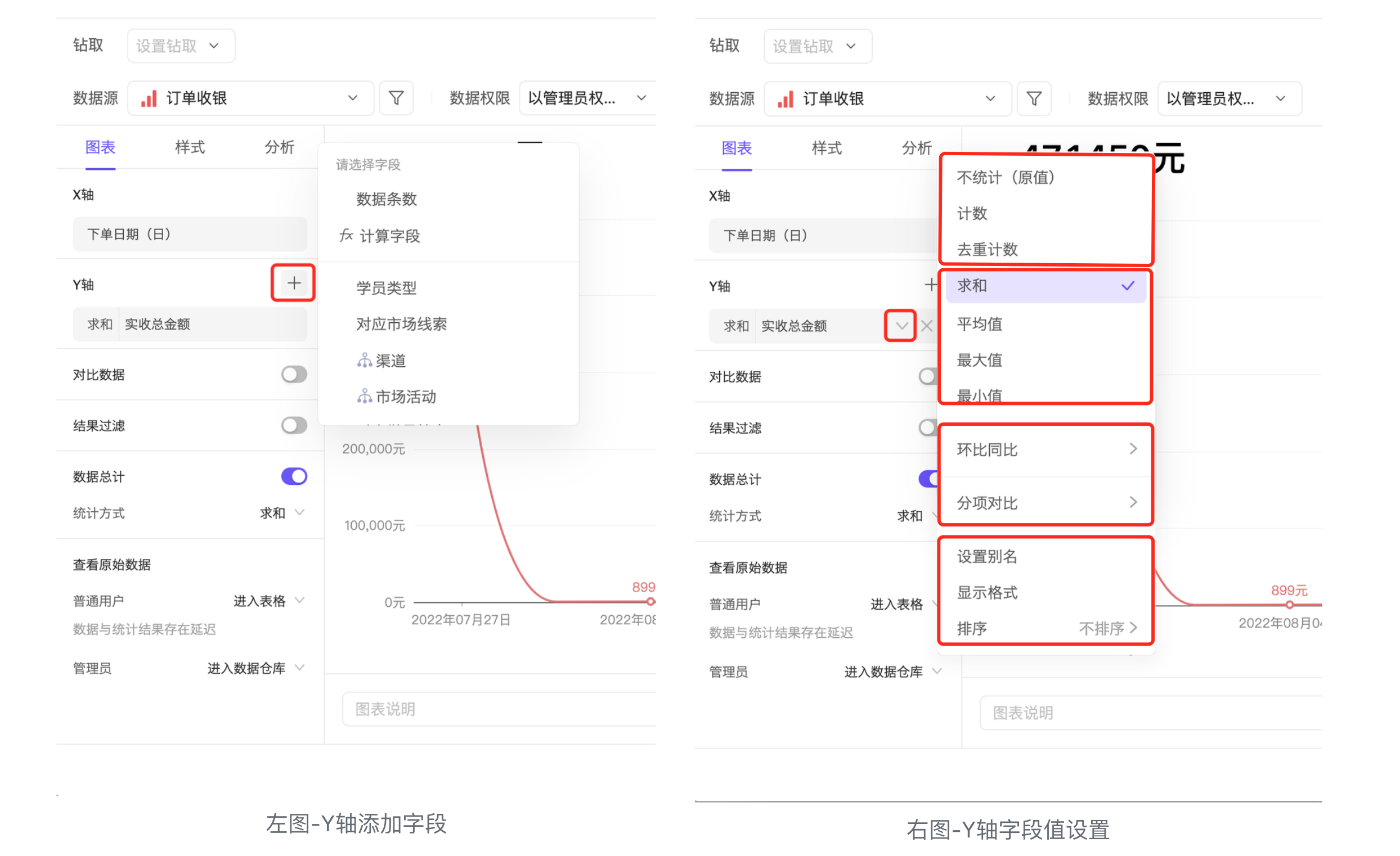This screenshot has height=856, width=1400.
Task: Switch to 图表 tab in right panel
Action: coord(737,148)
